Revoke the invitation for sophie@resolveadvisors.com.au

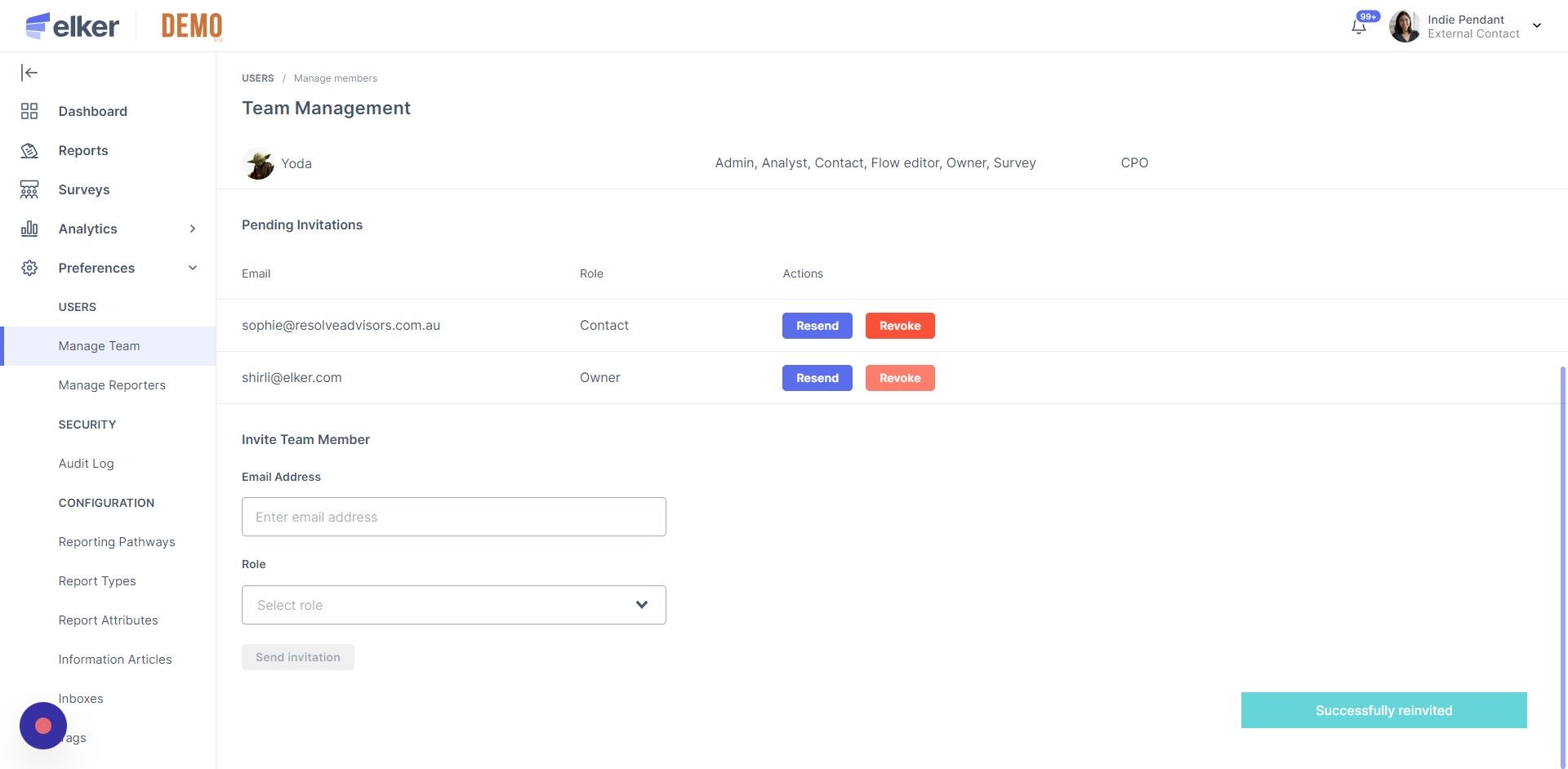coord(899,326)
